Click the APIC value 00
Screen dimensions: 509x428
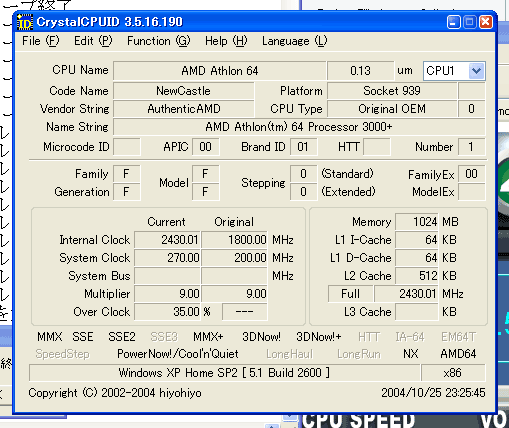[205, 147]
